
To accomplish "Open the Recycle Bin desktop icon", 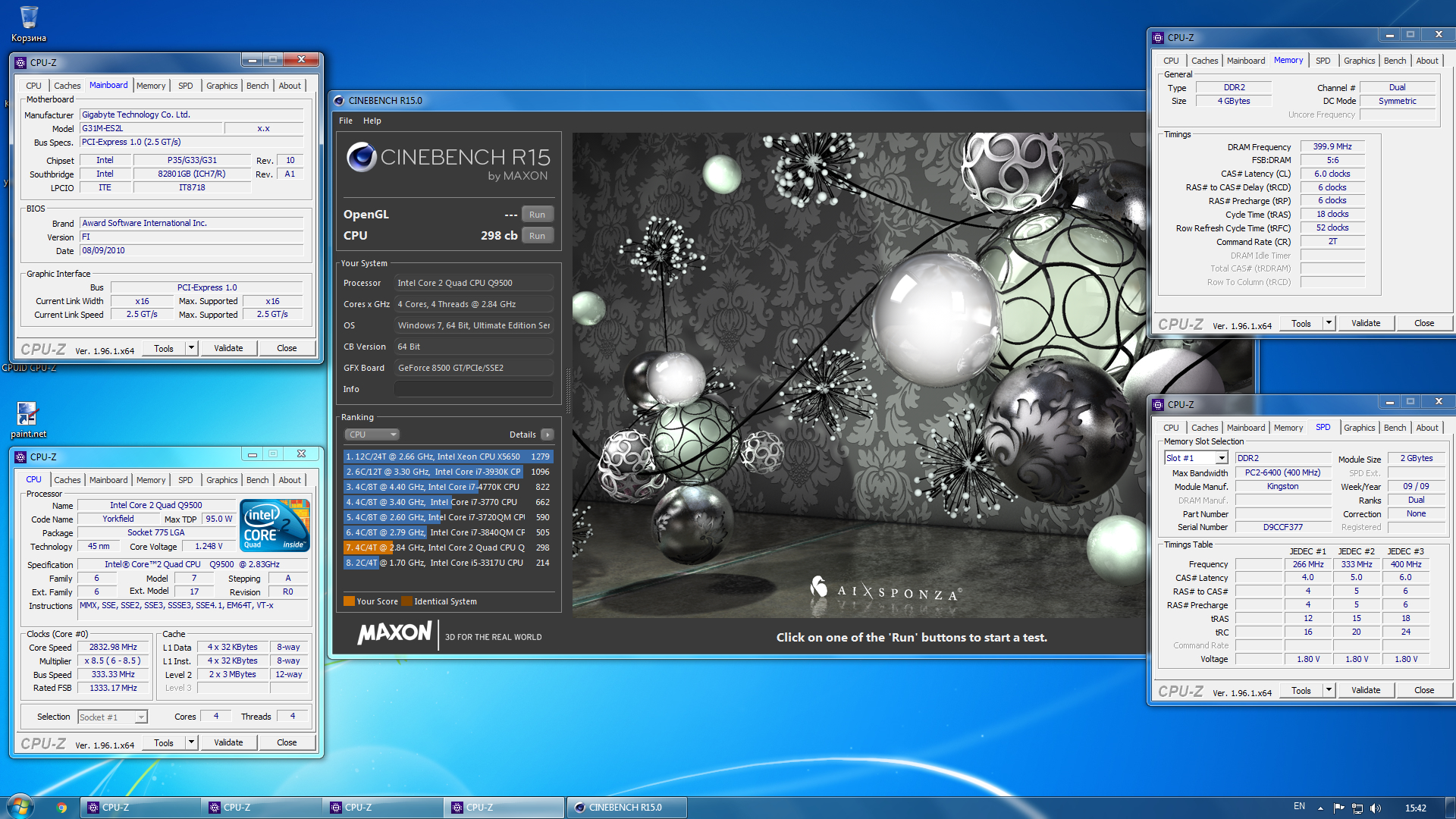I will click(28, 23).
